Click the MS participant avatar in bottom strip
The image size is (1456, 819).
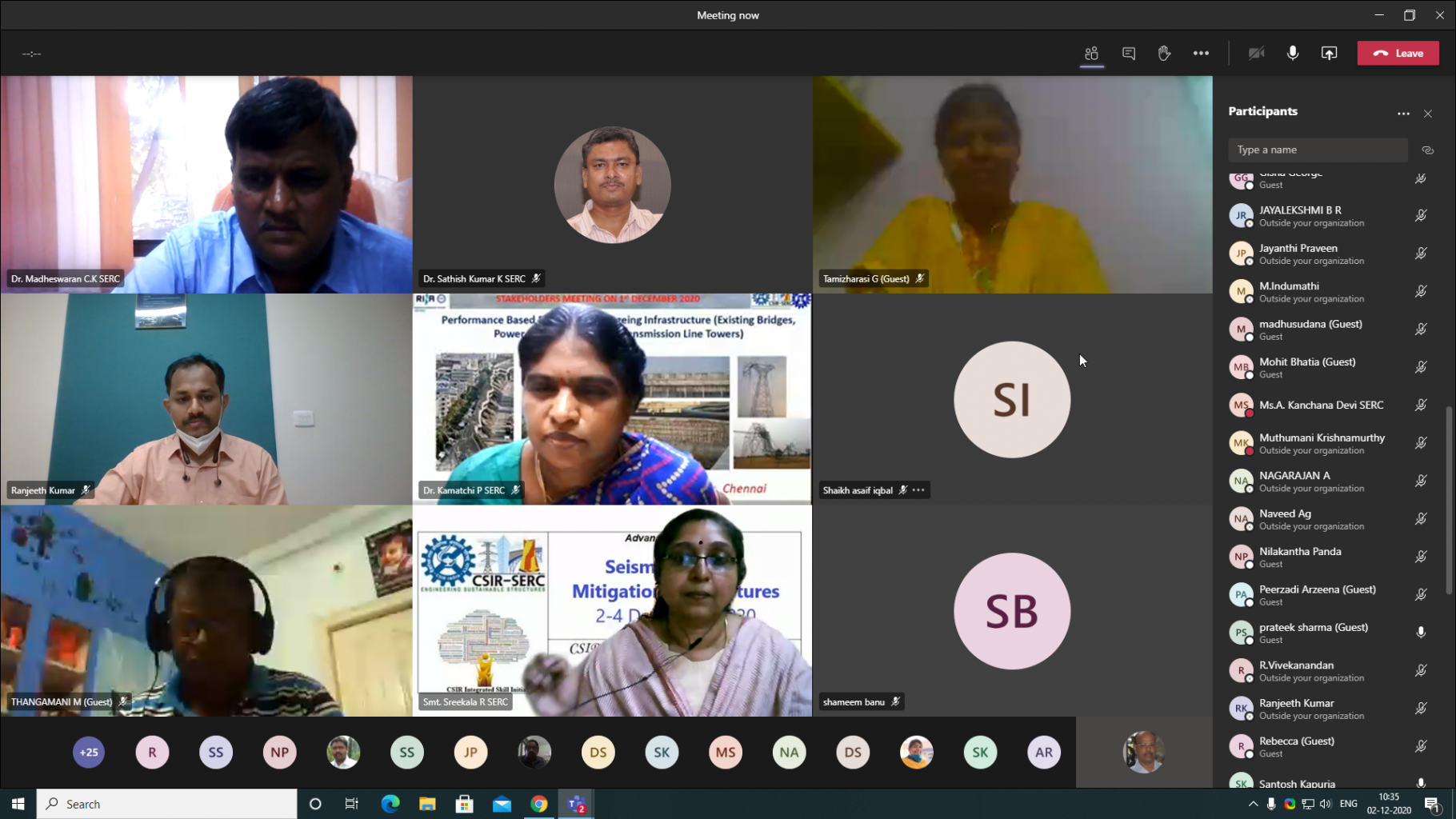[726, 753]
